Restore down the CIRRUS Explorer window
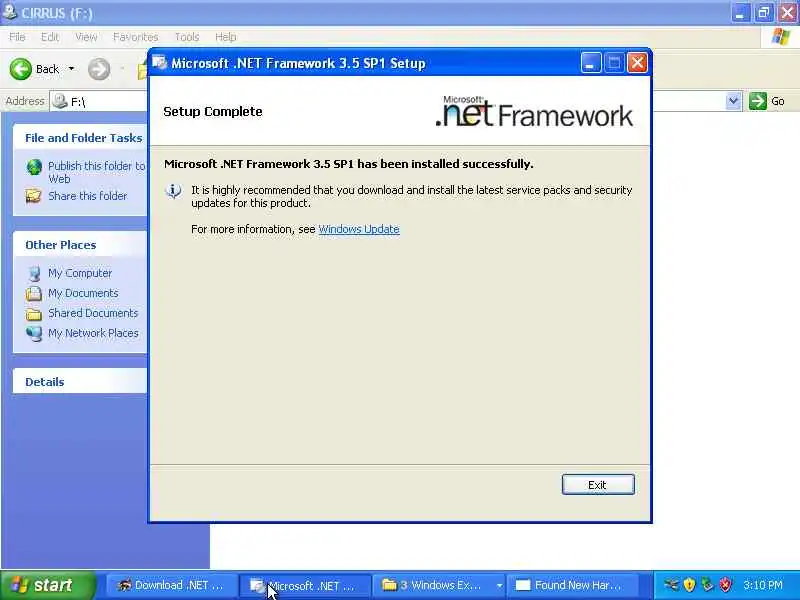Screen dimensions: 800x600 [764, 13]
